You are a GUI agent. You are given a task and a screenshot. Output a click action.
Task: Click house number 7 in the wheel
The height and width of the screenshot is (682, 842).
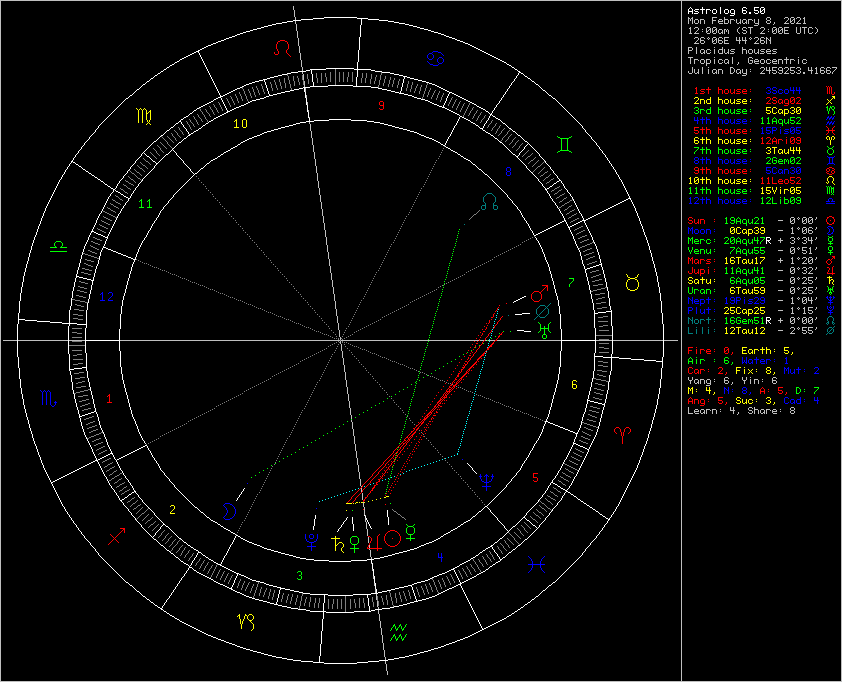click(x=571, y=282)
